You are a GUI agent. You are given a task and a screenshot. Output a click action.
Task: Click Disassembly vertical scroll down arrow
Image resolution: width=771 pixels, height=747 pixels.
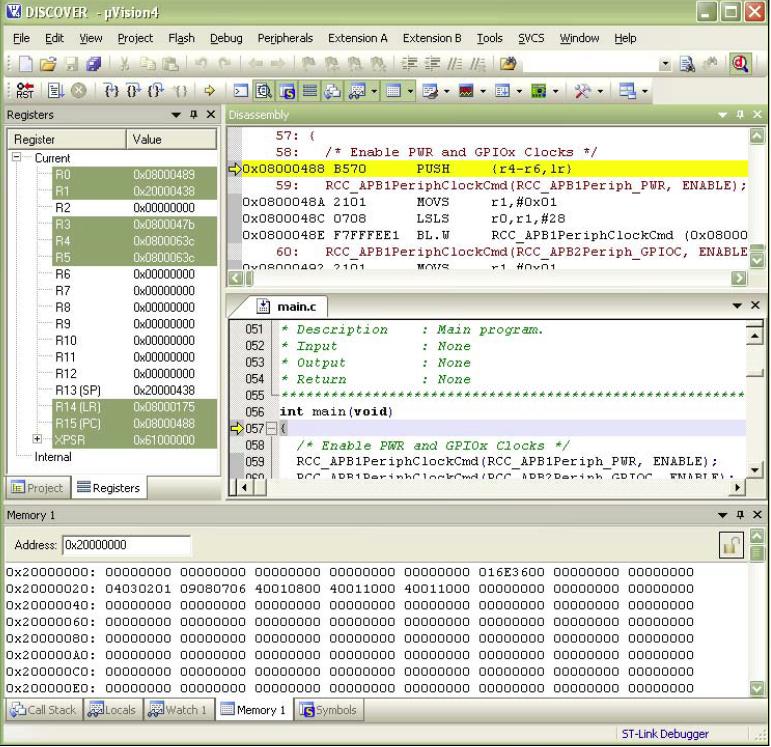click(757, 260)
